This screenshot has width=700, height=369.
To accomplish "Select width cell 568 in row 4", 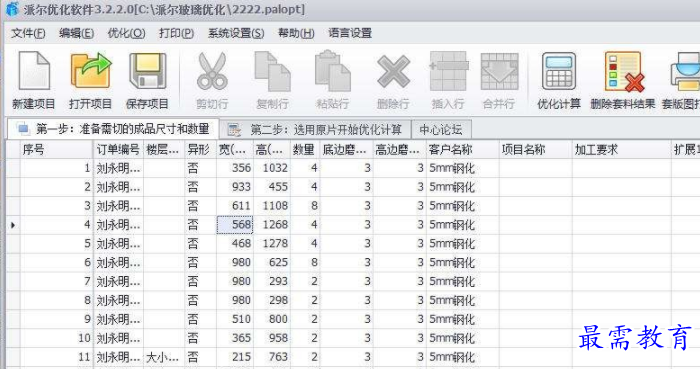I will (235, 225).
